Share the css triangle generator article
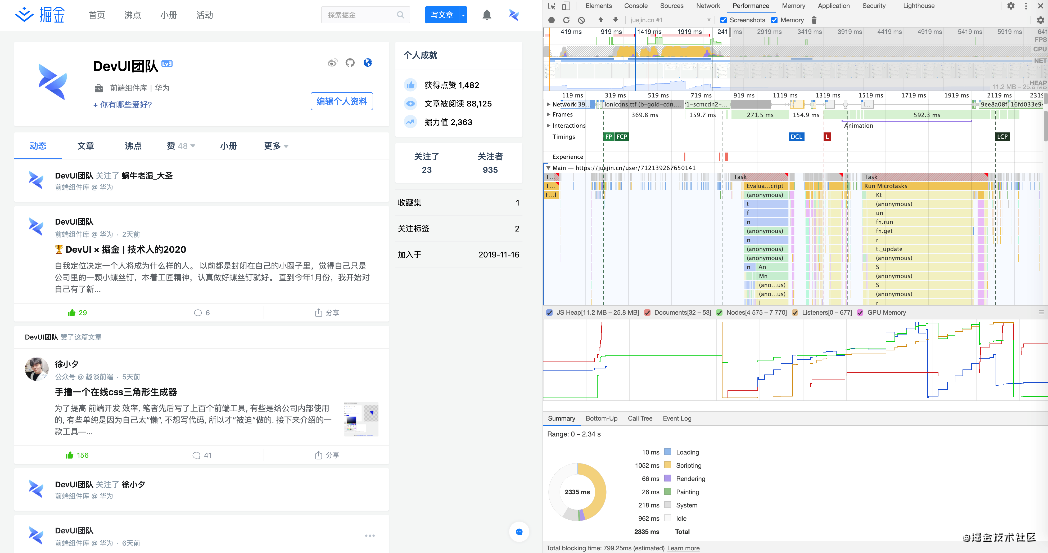This screenshot has height=553, width=1048. [x=327, y=455]
